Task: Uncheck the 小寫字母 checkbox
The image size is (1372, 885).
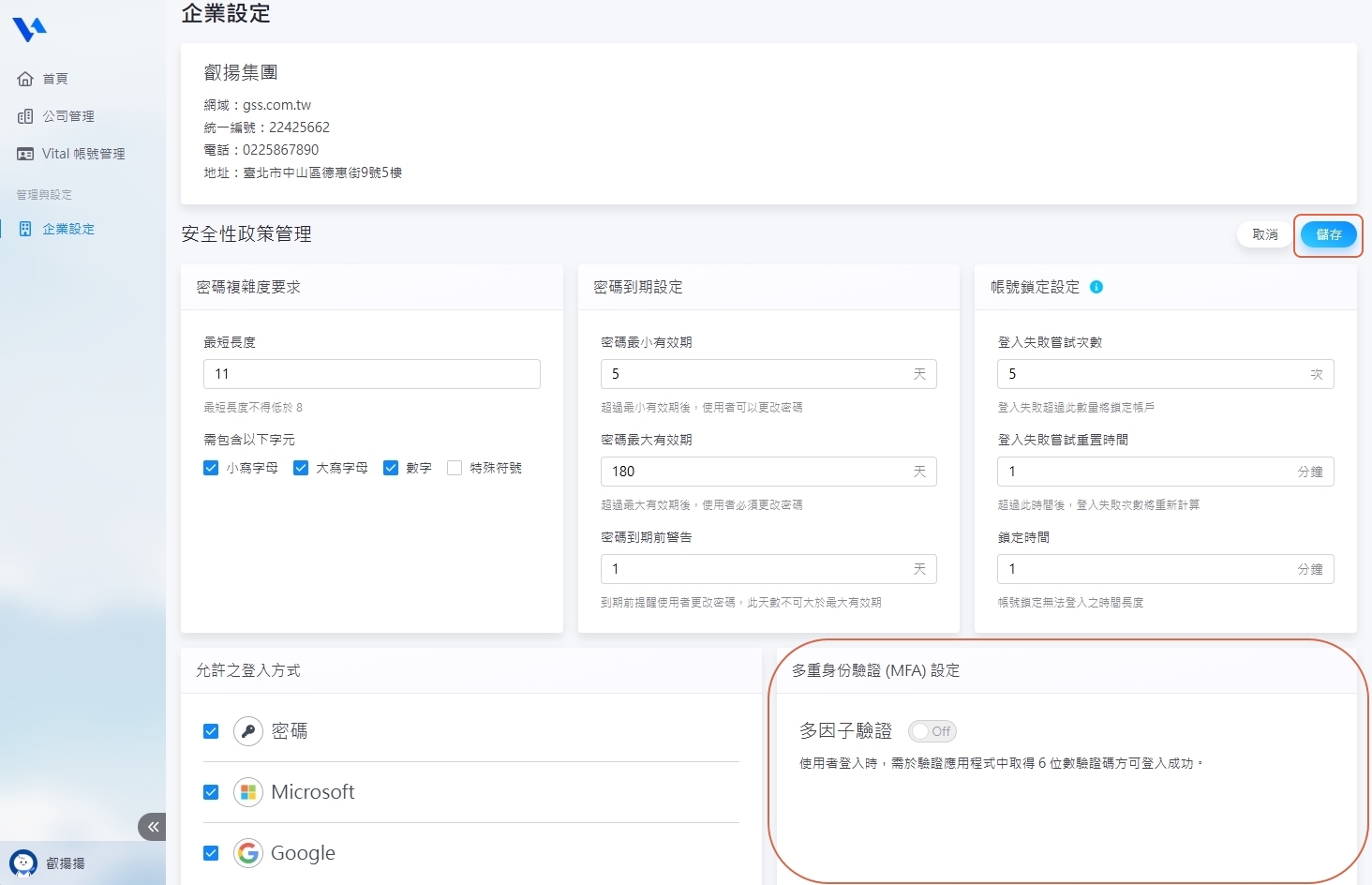Action: click(x=211, y=468)
